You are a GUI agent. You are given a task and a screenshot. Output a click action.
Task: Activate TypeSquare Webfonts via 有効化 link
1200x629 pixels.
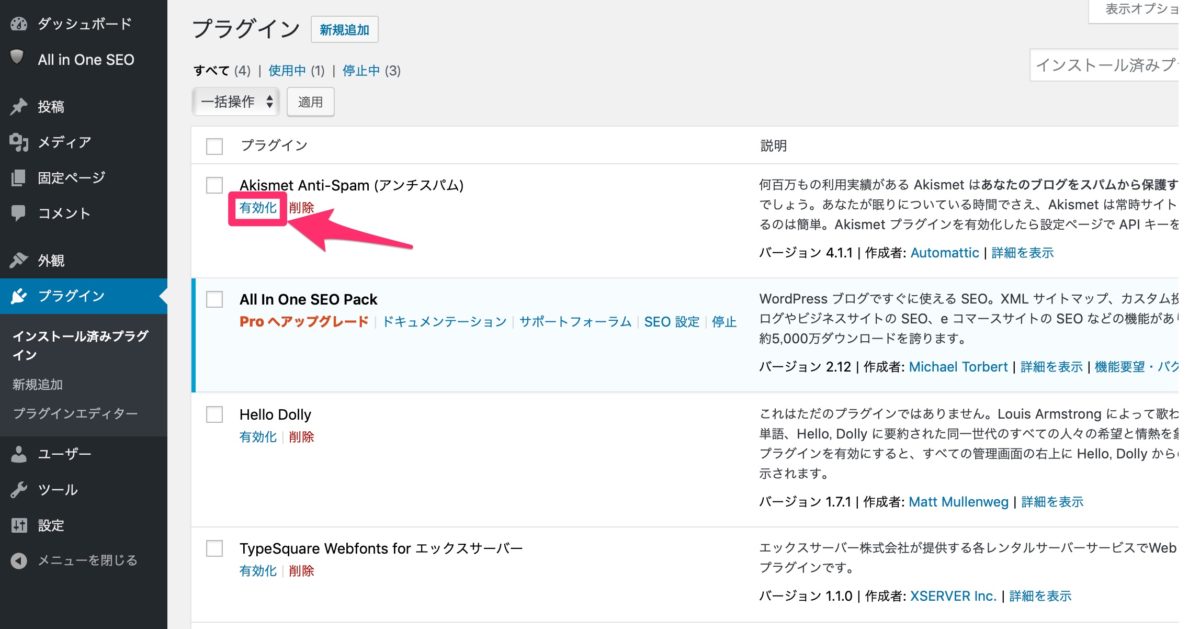click(x=258, y=571)
